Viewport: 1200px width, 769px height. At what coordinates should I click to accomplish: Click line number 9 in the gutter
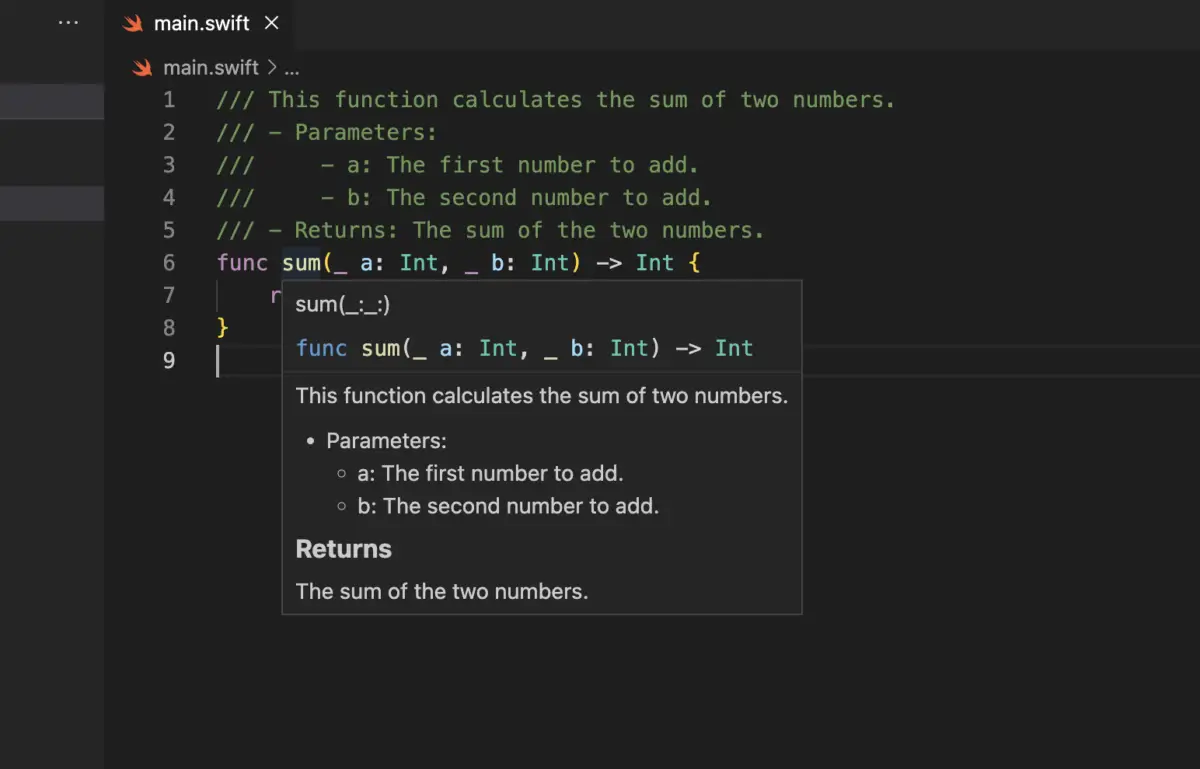(x=169, y=360)
